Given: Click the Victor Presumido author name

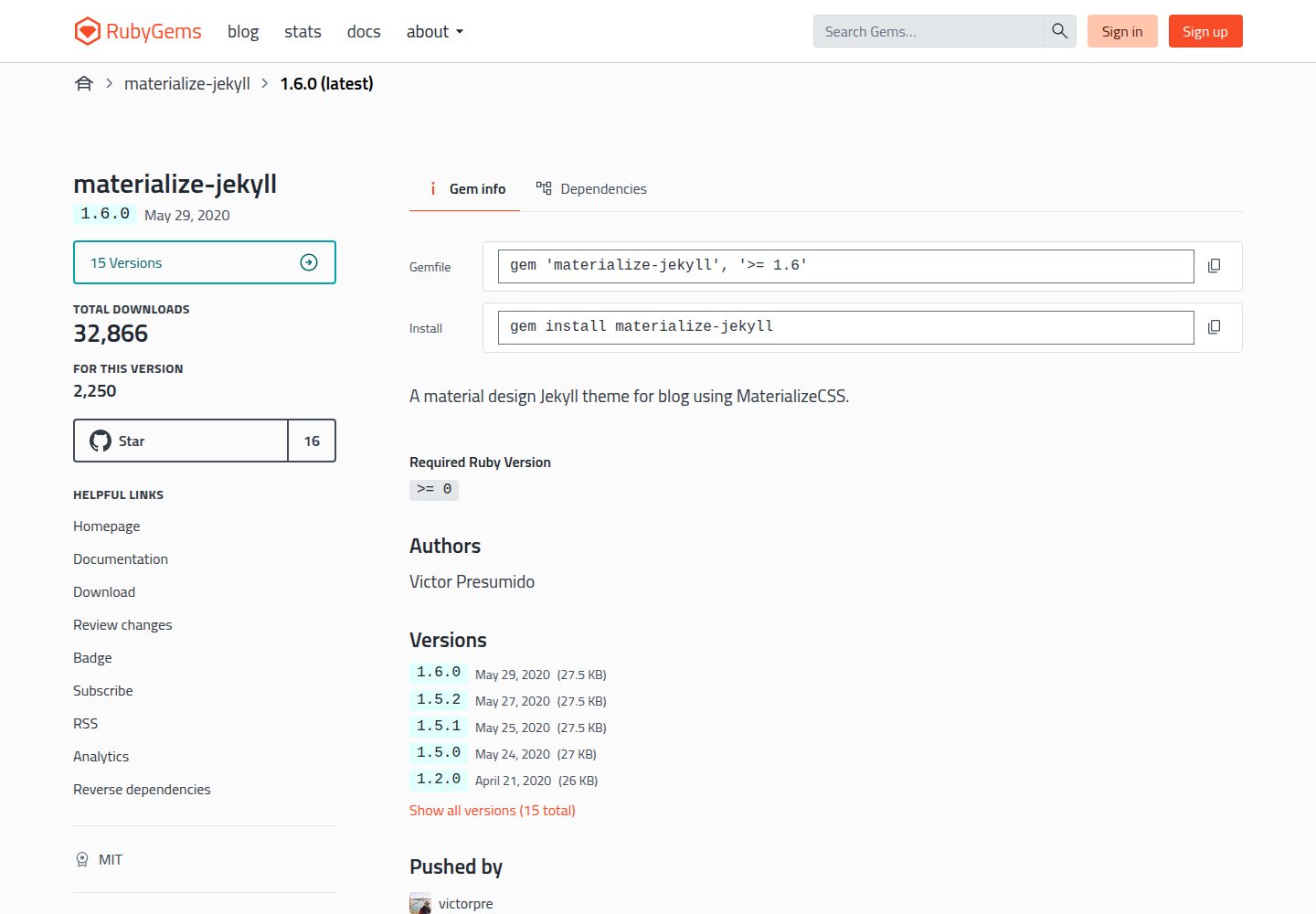Looking at the screenshot, I should point(472,581).
